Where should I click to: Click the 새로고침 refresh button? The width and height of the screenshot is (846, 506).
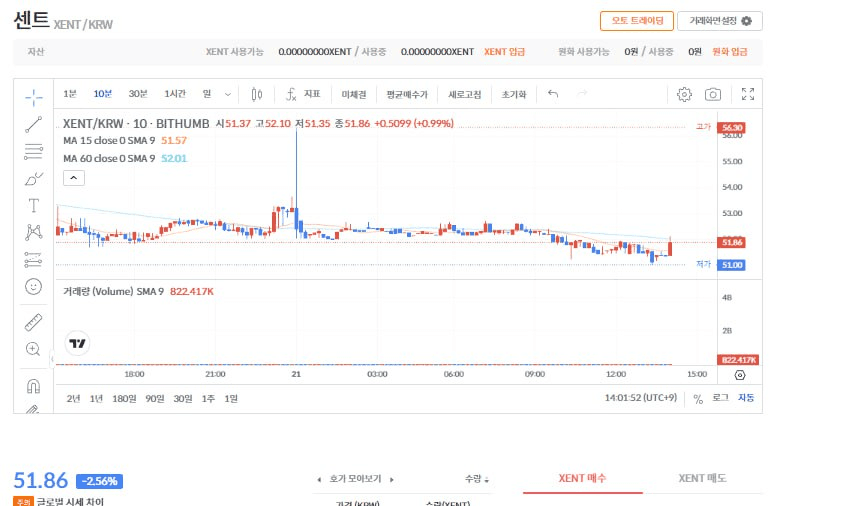click(x=465, y=94)
